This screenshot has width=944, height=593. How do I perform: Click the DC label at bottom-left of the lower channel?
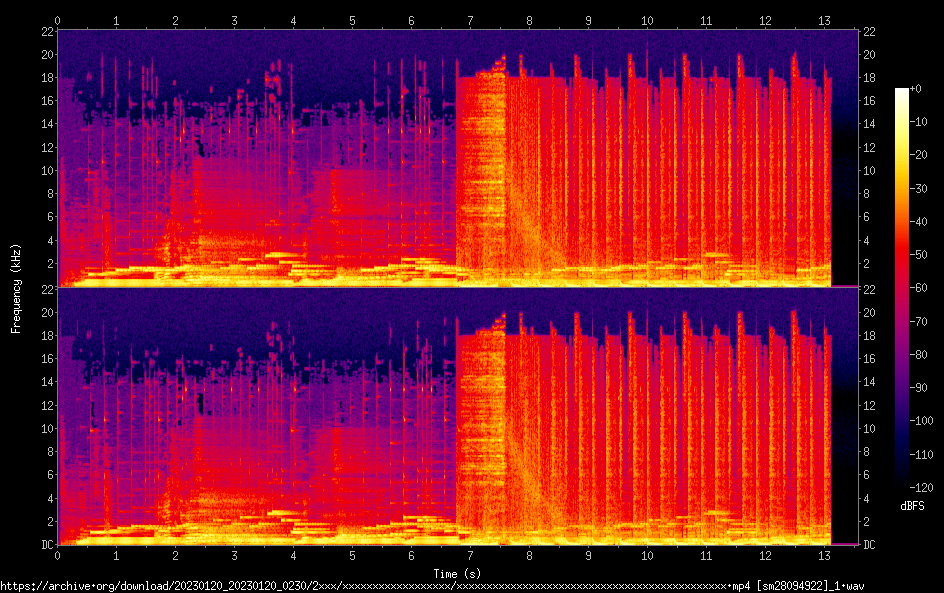[x=45, y=545]
